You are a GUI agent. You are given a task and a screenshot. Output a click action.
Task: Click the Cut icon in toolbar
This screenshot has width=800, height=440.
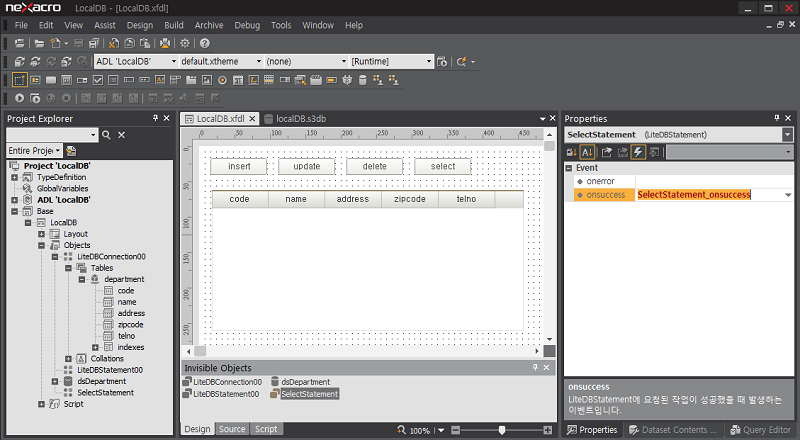pyautogui.click(x=114, y=43)
